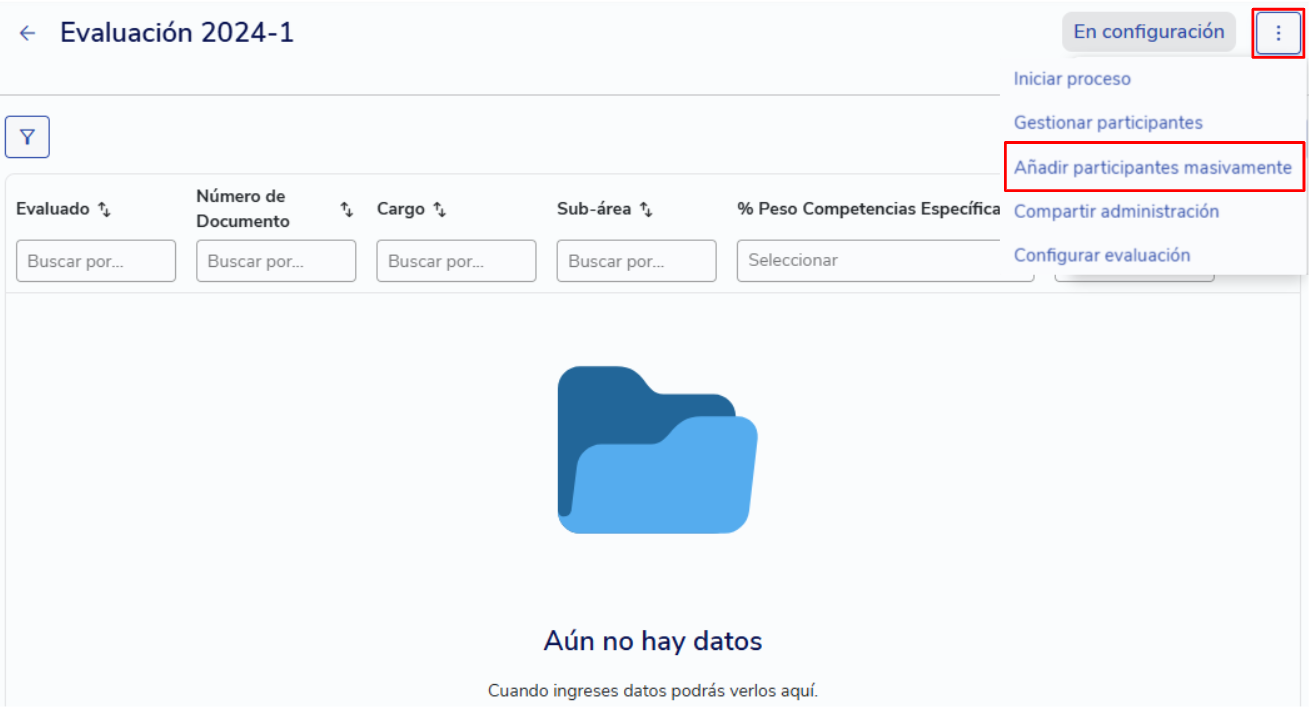Click the blue folder empty-state illustration
The width and height of the screenshot is (1311, 721).
coord(656,449)
